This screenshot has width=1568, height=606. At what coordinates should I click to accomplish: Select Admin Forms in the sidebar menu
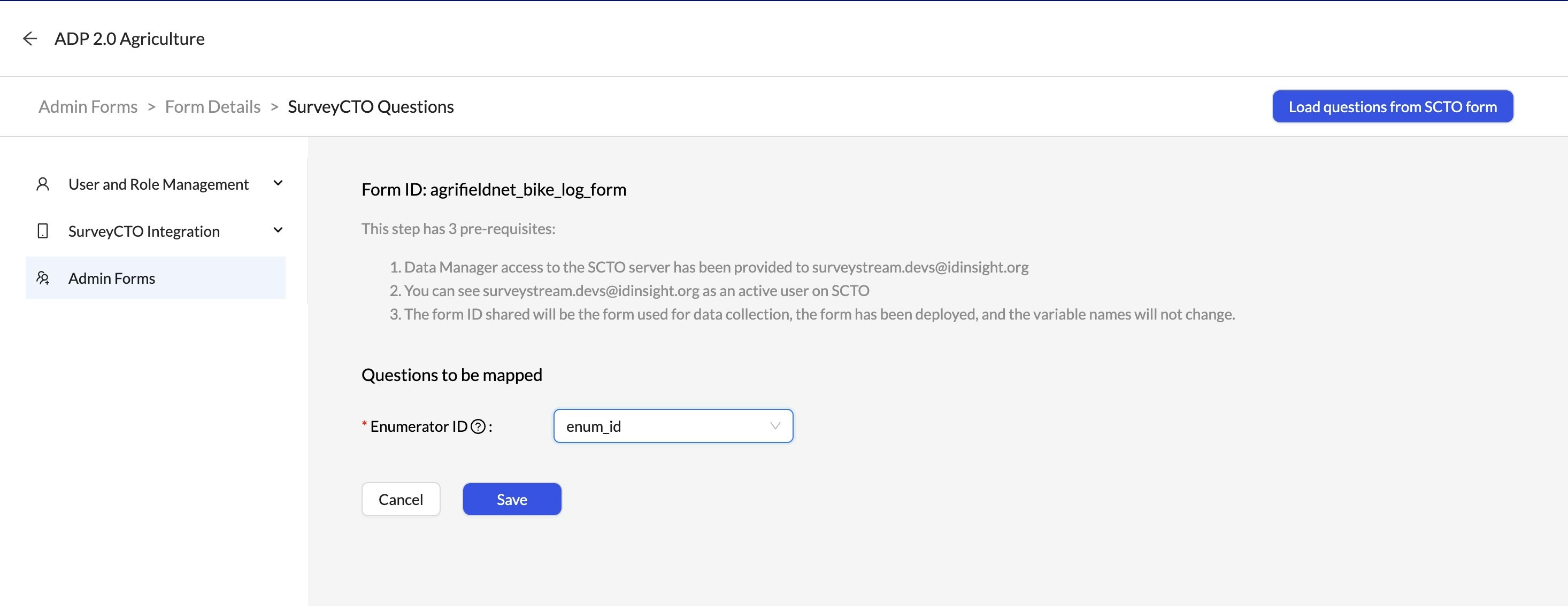(x=112, y=278)
